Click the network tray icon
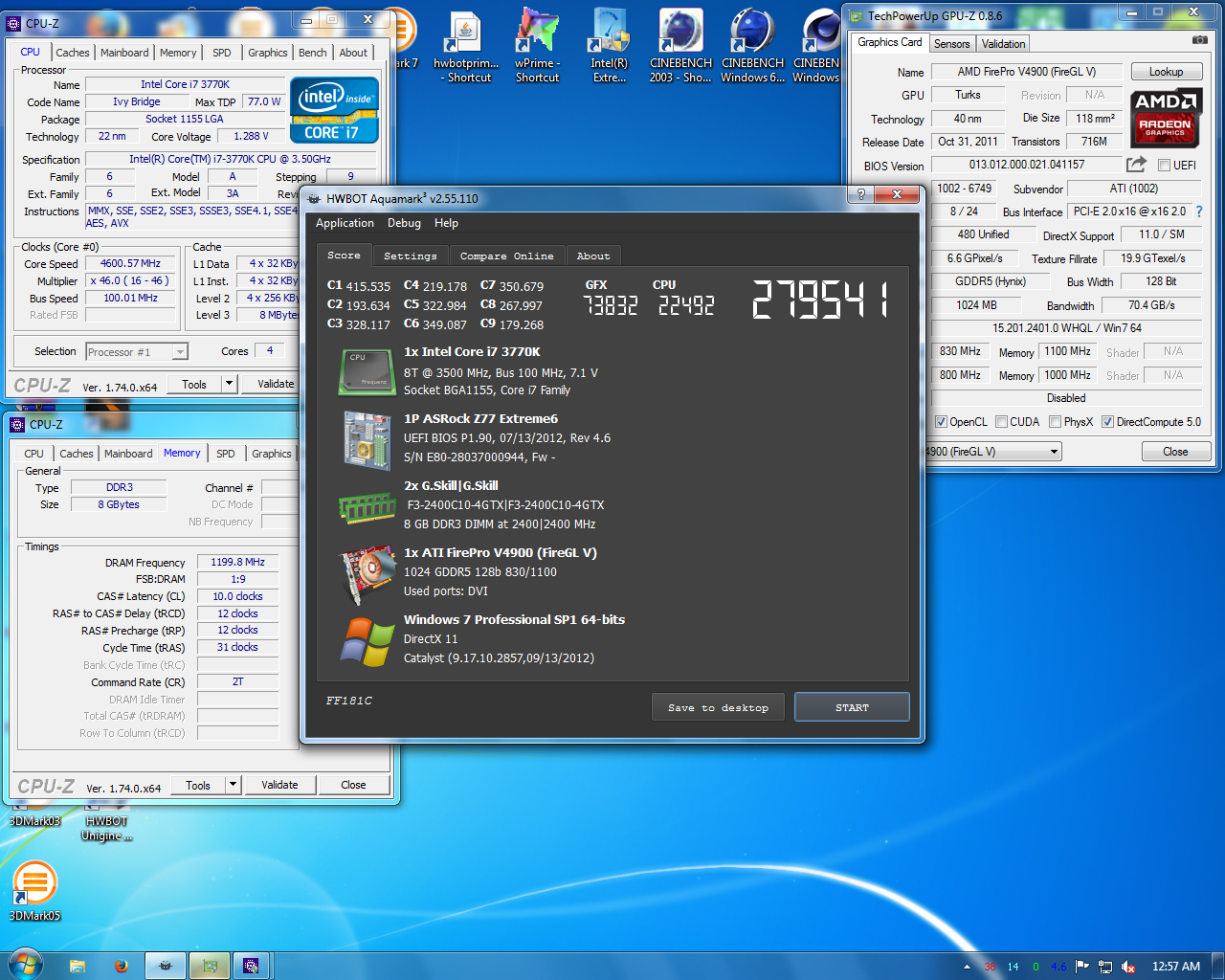Image resolution: width=1225 pixels, height=980 pixels. click(1105, 967)
